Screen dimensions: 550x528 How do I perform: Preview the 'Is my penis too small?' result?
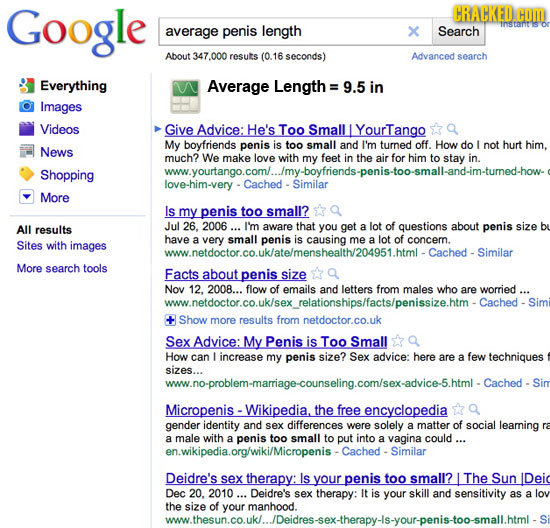coord(336,211)
